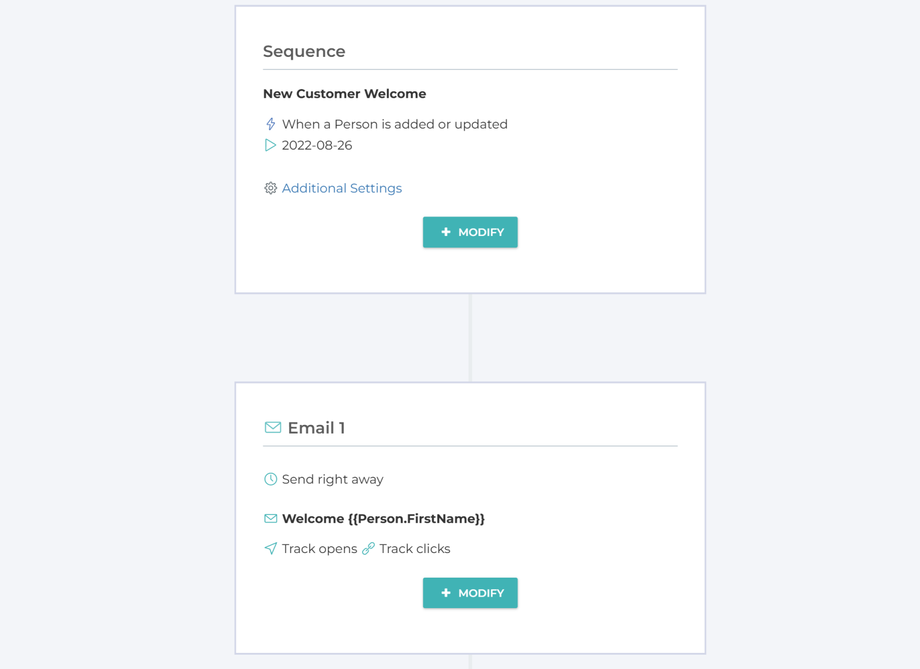
Task: Click the envelope icon beside the Welcome subject
Action: coord(270,519)
